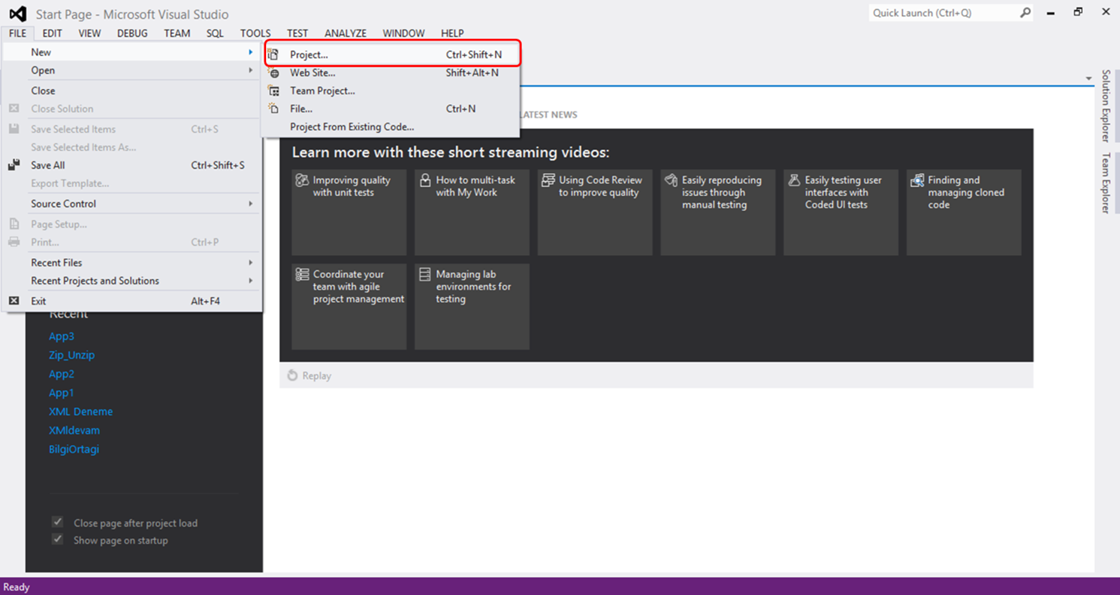Open recent project App2
Viewport: 1120px width, 595px height.
61,374
